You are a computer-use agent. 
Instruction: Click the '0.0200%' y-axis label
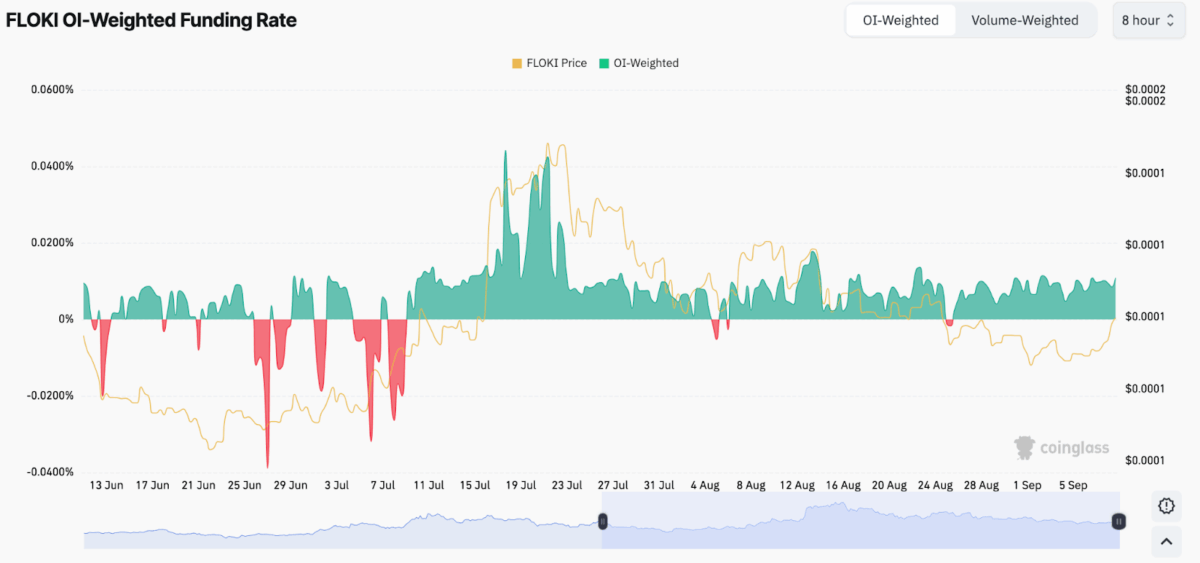point(52,243)
